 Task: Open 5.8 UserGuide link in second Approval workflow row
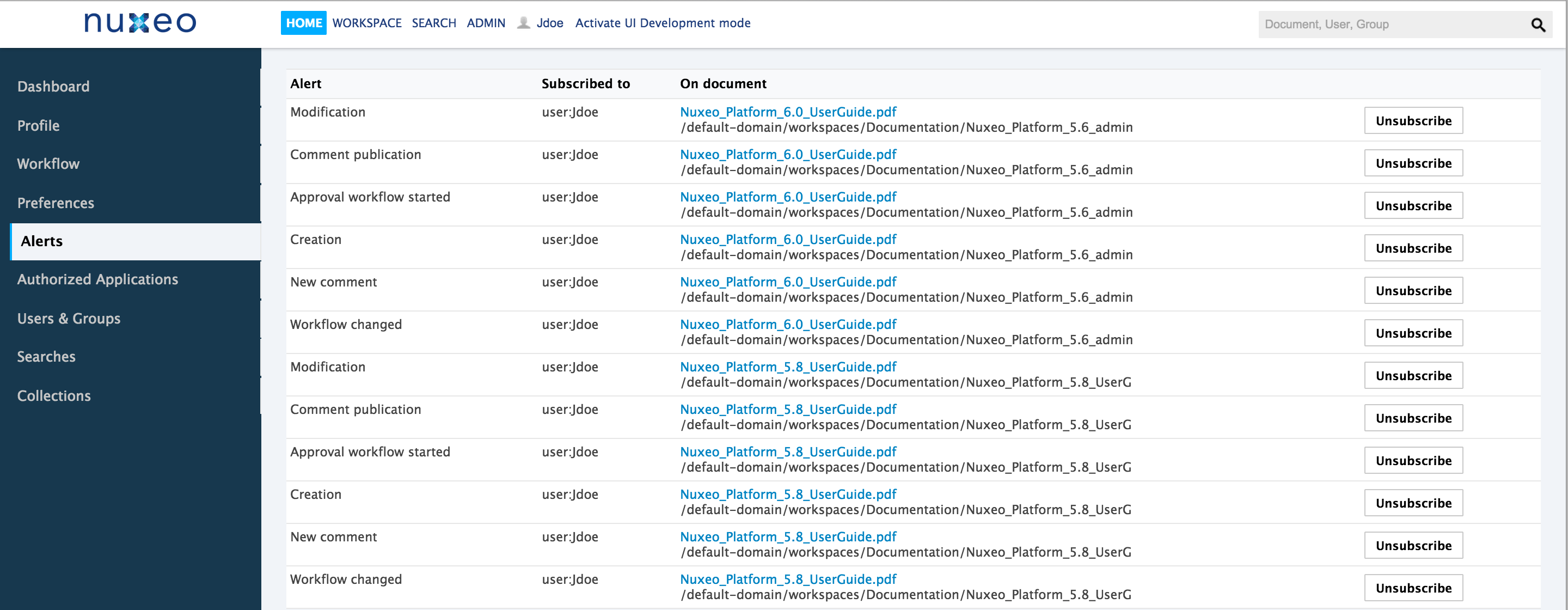(x=788, y=452)
